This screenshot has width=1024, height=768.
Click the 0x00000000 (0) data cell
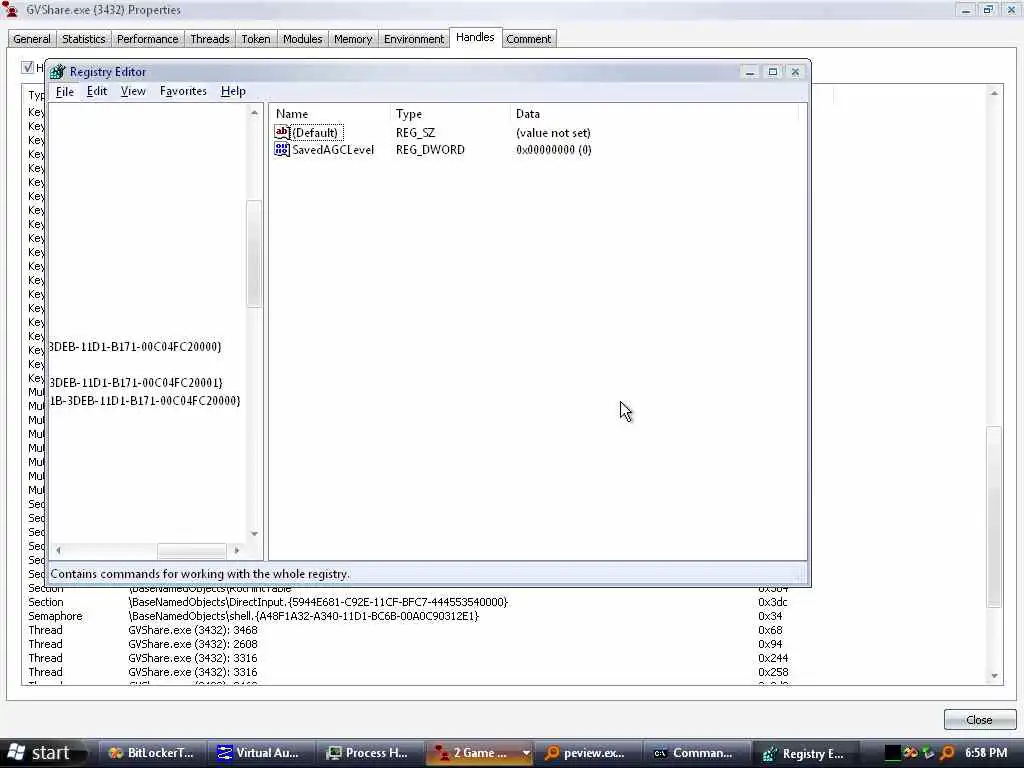pos(554,150)
